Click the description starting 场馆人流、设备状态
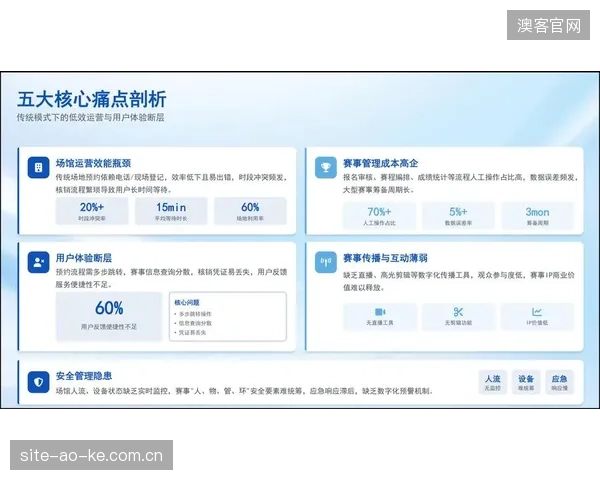Screen dimensions: 600x480 pos(244,391)
